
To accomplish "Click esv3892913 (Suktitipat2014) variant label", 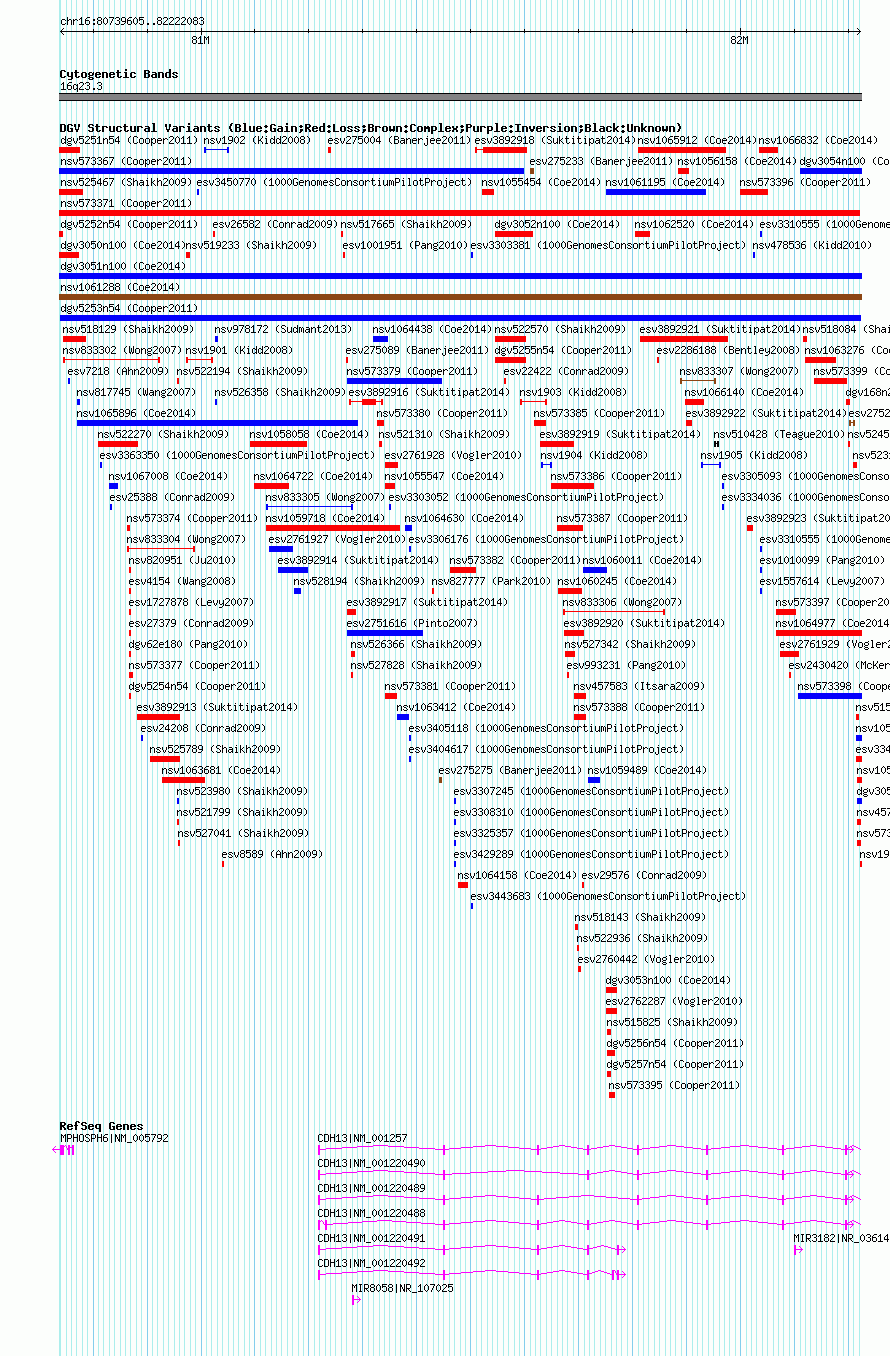I will coord(217,707).
